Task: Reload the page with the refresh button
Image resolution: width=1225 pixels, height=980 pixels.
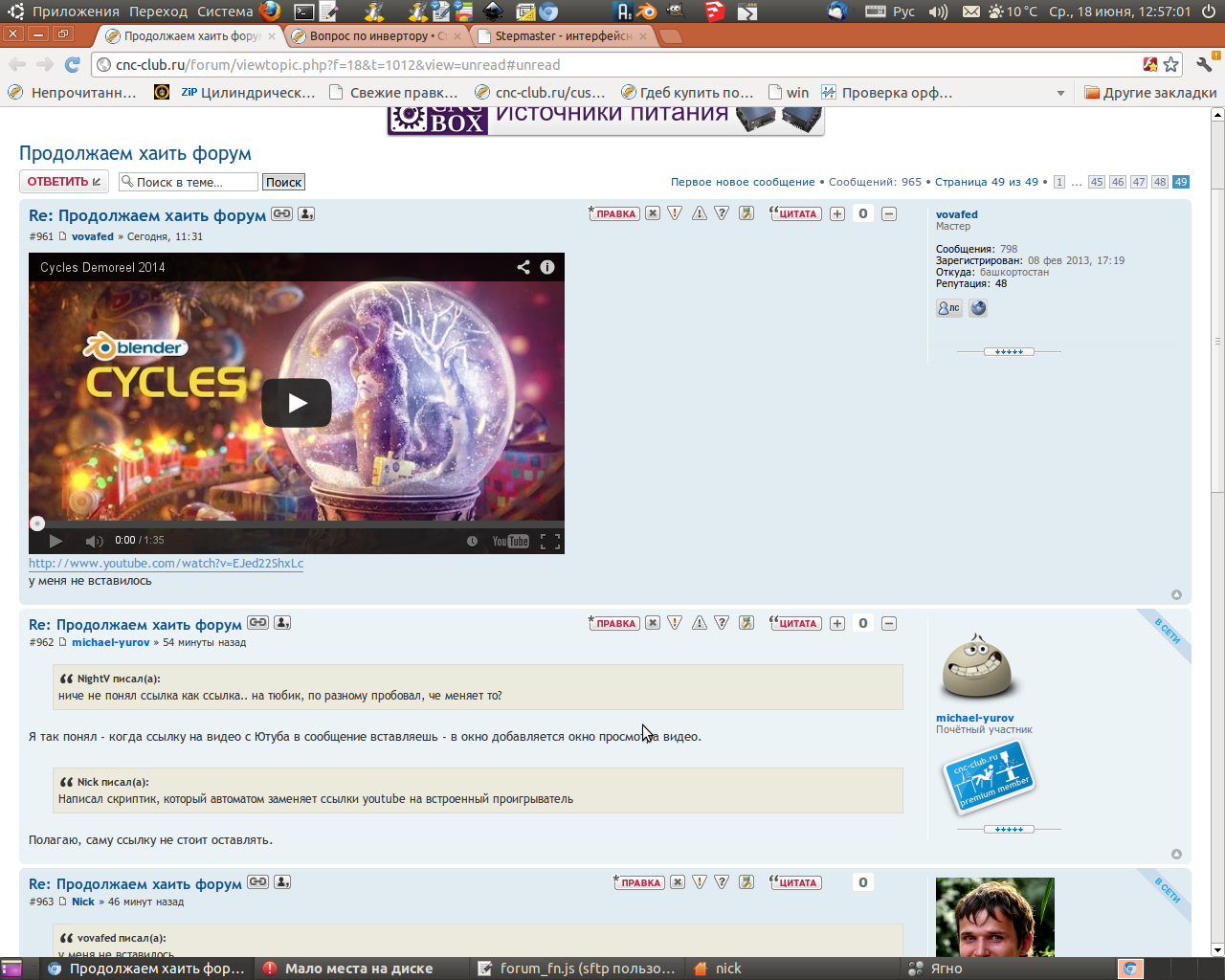Action: 72,64
